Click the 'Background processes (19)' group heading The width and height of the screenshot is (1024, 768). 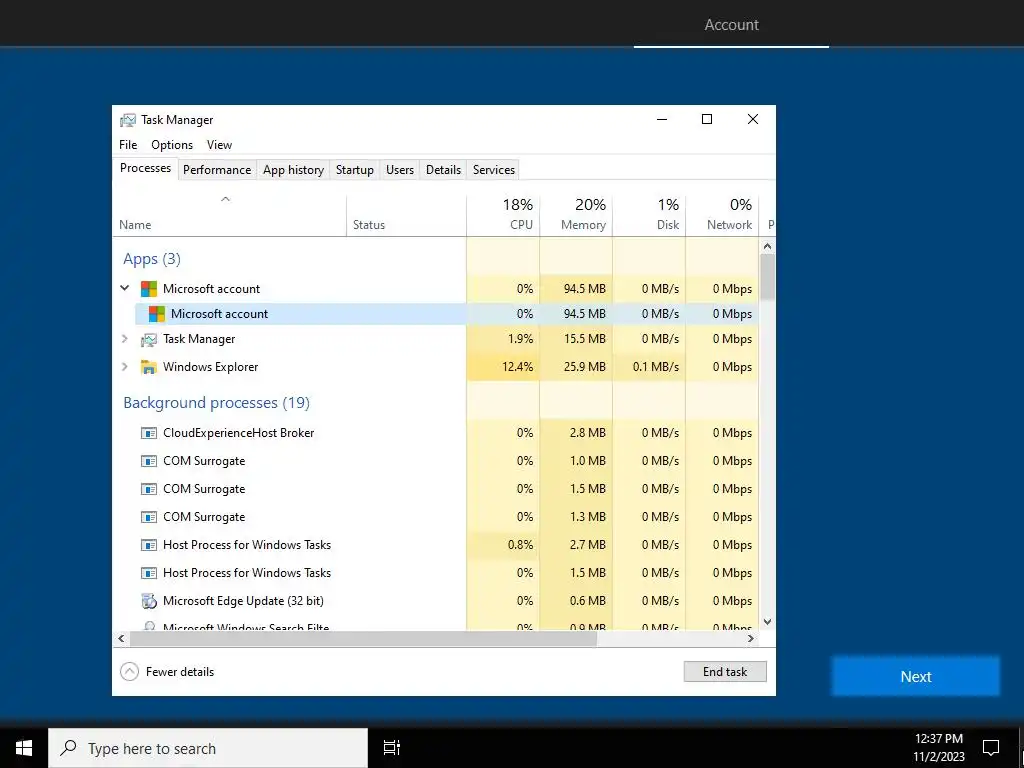point(216,402)
